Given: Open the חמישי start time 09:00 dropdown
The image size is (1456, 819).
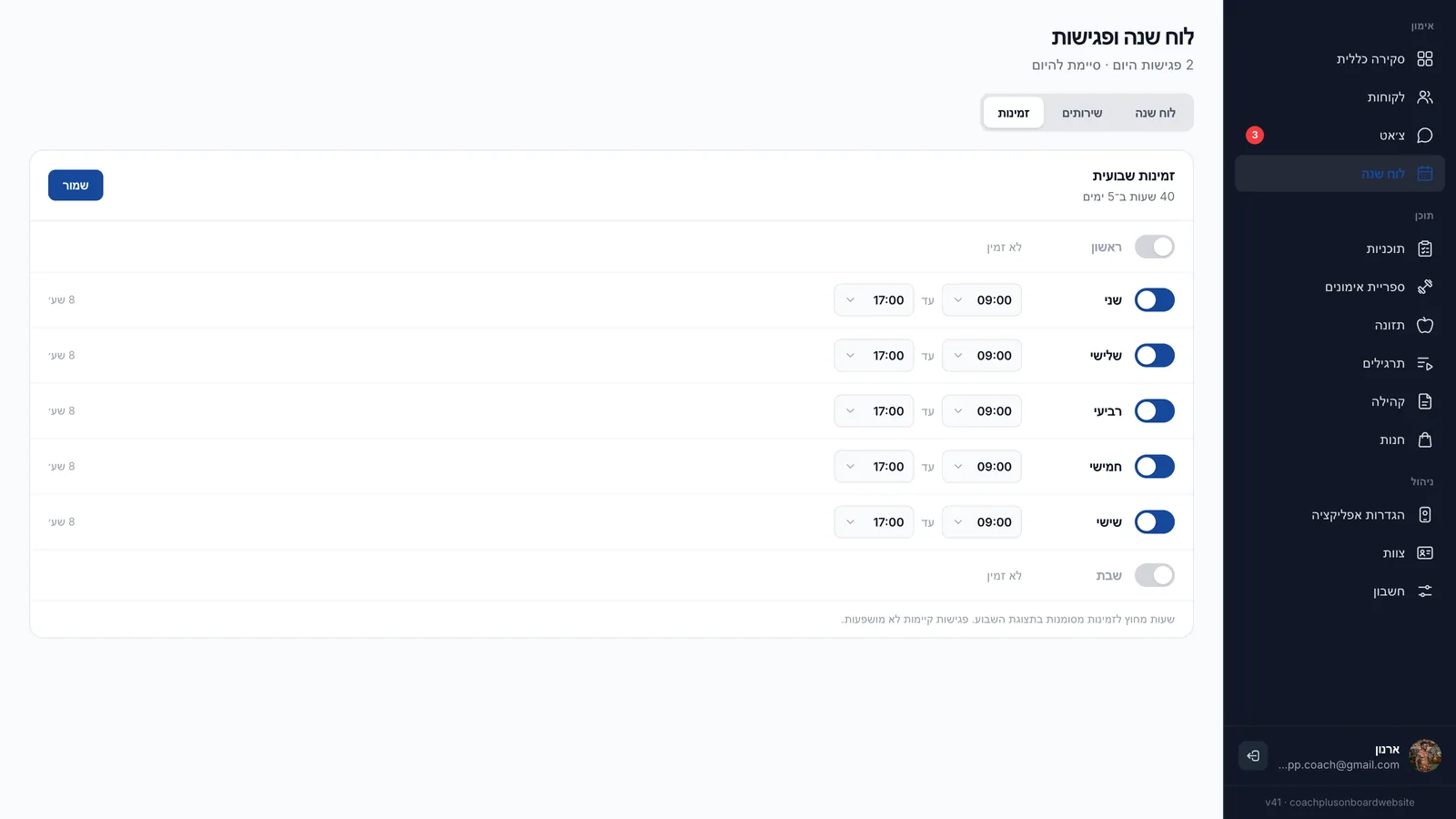Looking at the screenshot, I should coord(982,467).
